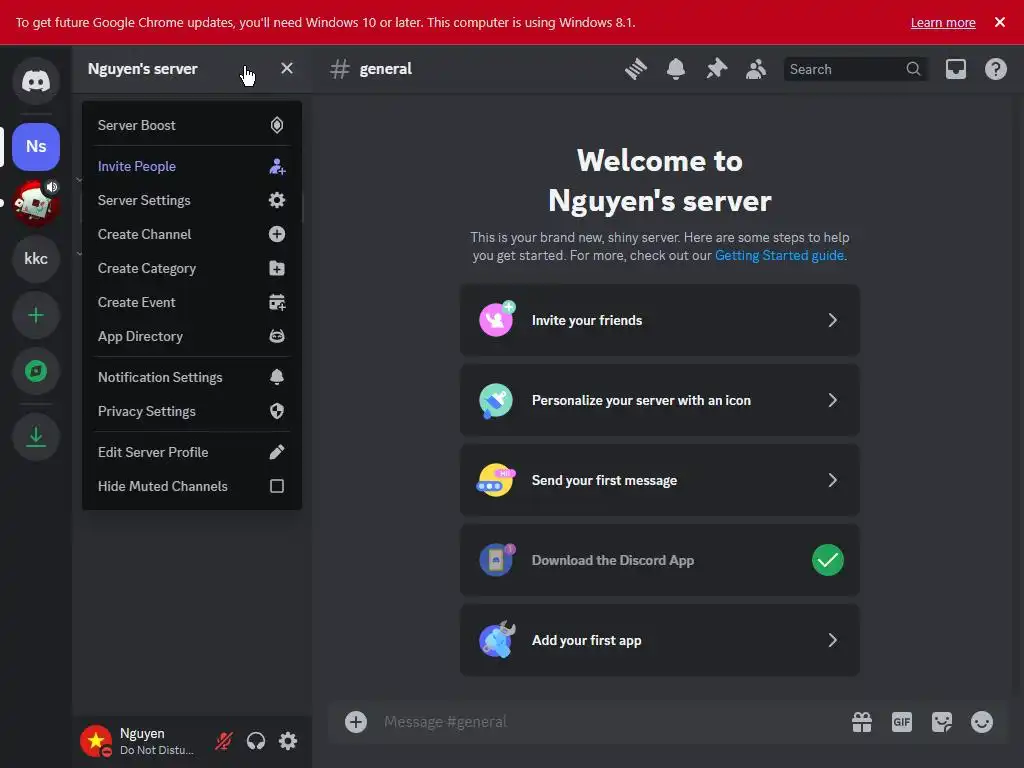Focus the Message #general input box
Image resolution: width=1024 pixels, height=768 pixels.
point(607,722)
